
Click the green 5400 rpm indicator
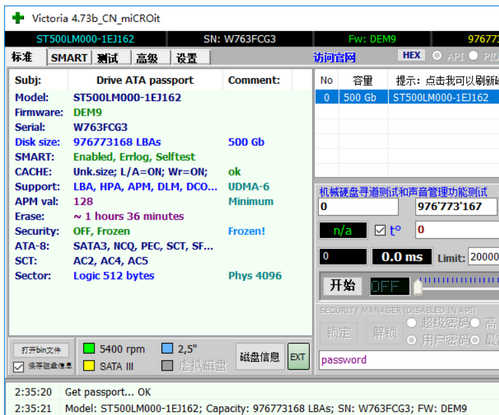tap(89, 349)
